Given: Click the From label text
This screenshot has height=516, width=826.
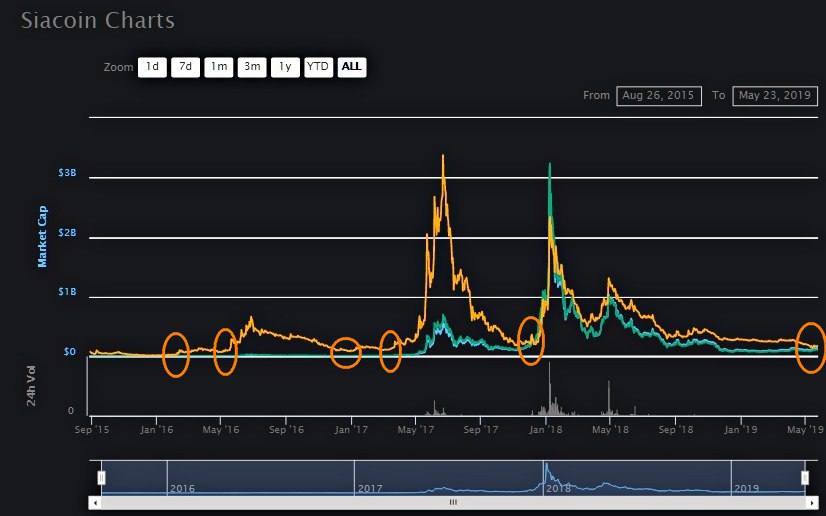Looking at the screenshot, I should point(596,95).
